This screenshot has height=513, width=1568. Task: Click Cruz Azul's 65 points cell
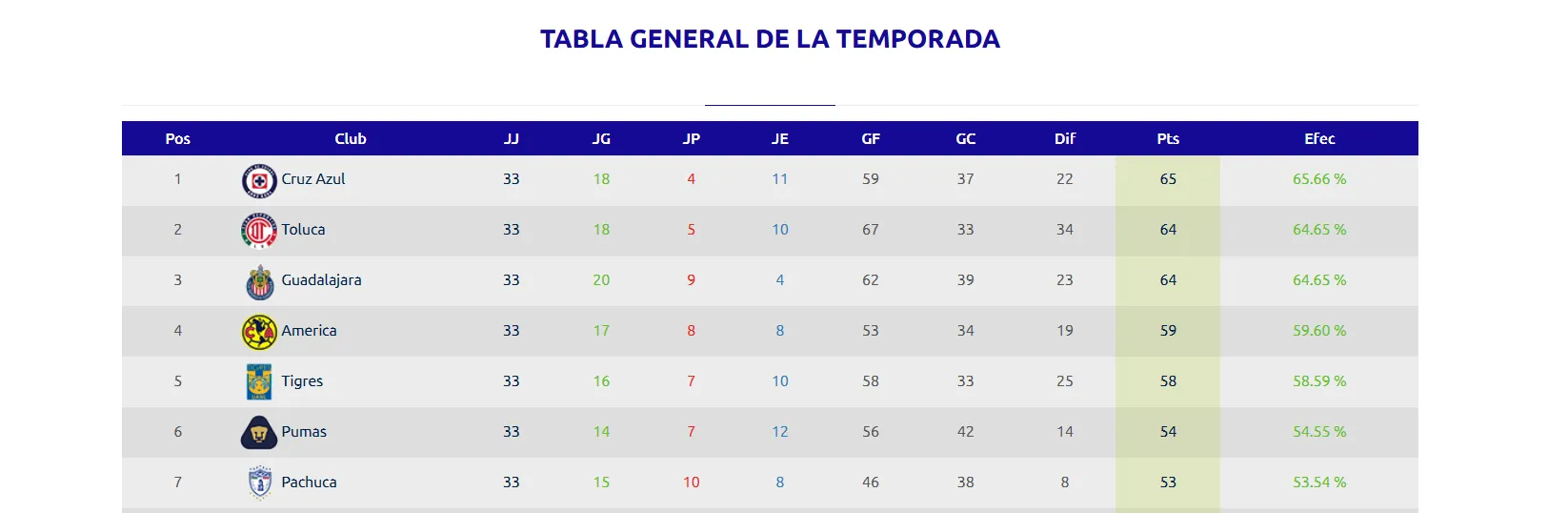(1168, 179)
